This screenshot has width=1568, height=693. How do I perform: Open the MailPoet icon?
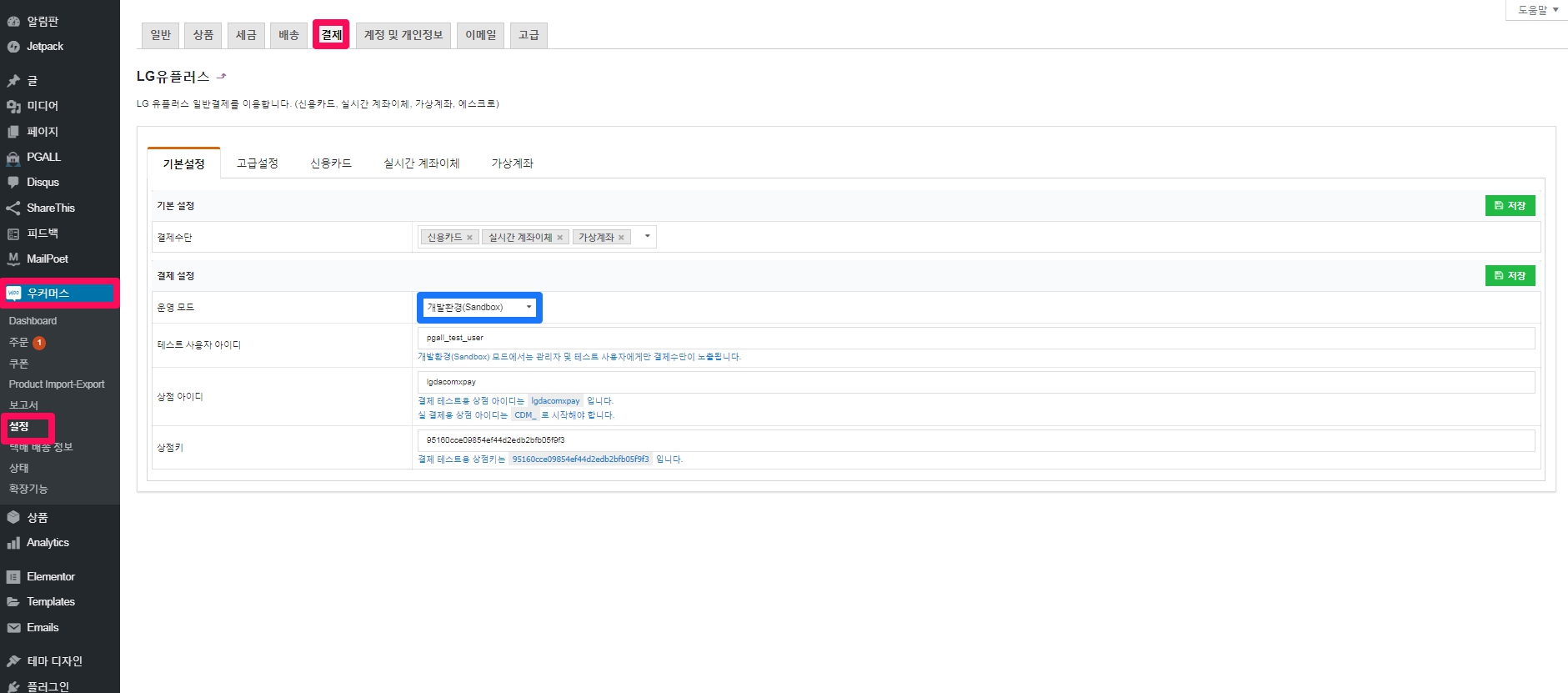click(x=13, y=259)
